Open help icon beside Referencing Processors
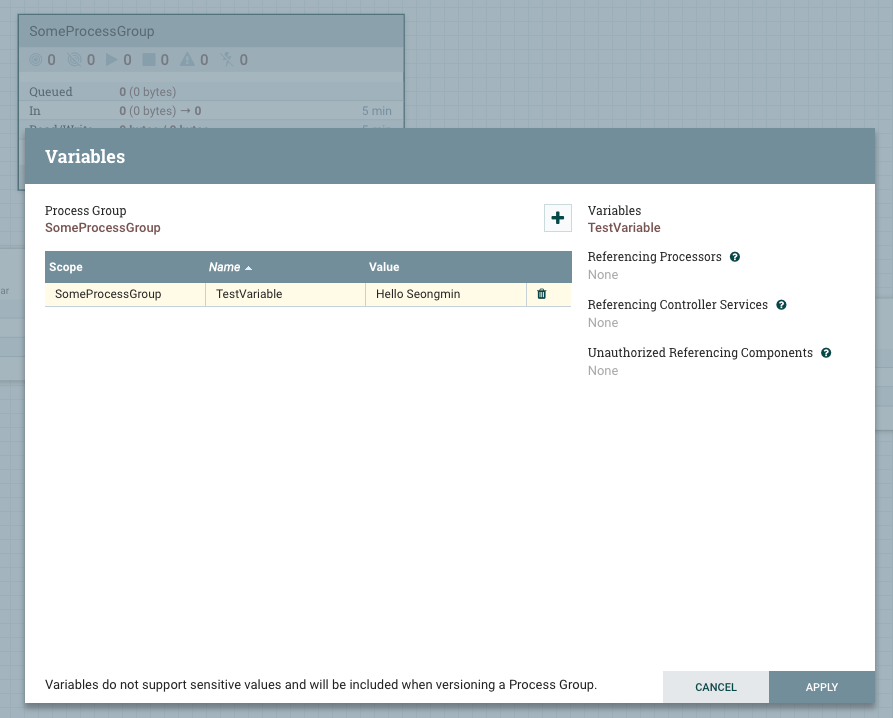Screen dimensions: 893x718 point(735,257)
